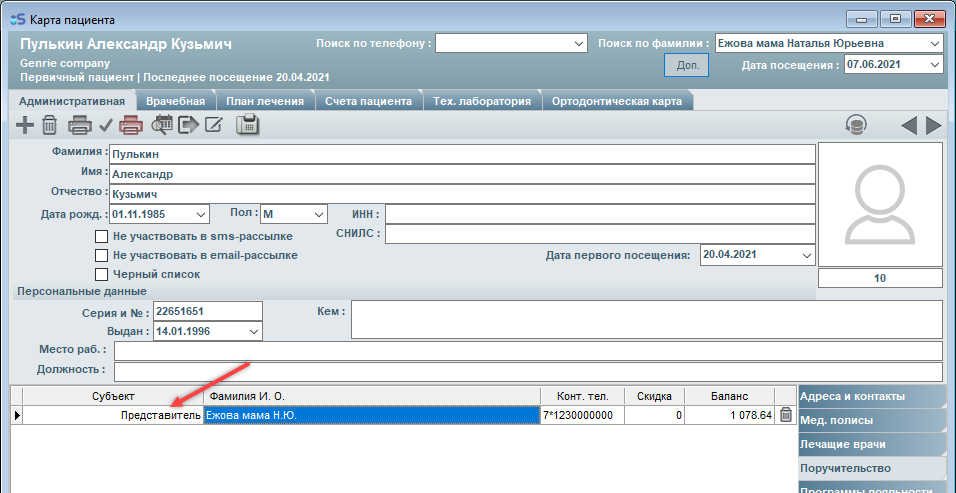
Task: Check the 'Черный список' checkbox
Action: pyautogui.click(x=101, y=274)
